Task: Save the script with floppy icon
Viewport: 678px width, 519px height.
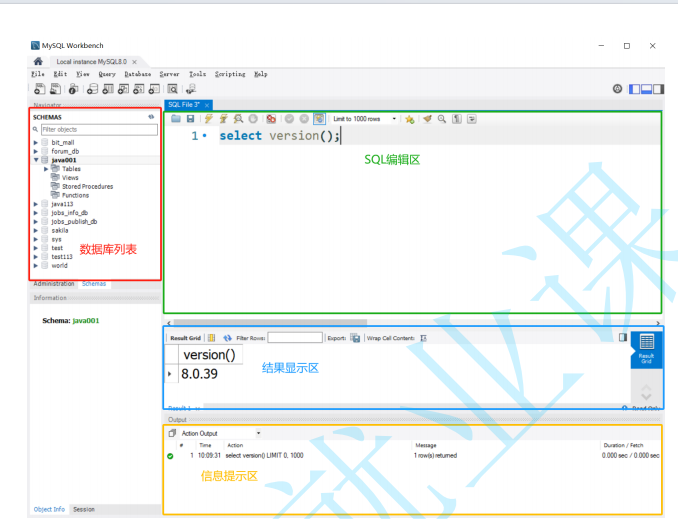Action: tap(190, 119)
